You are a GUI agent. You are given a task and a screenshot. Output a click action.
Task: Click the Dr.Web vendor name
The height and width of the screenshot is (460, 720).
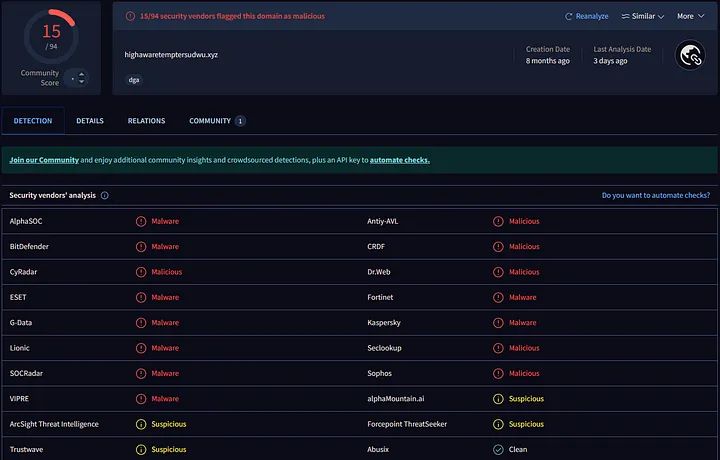tap(379, 272)
